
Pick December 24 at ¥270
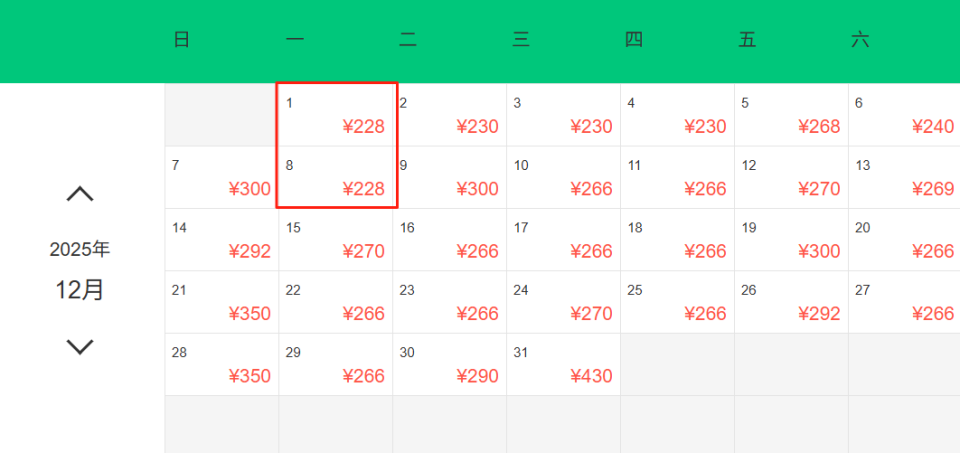pos(563,301)
